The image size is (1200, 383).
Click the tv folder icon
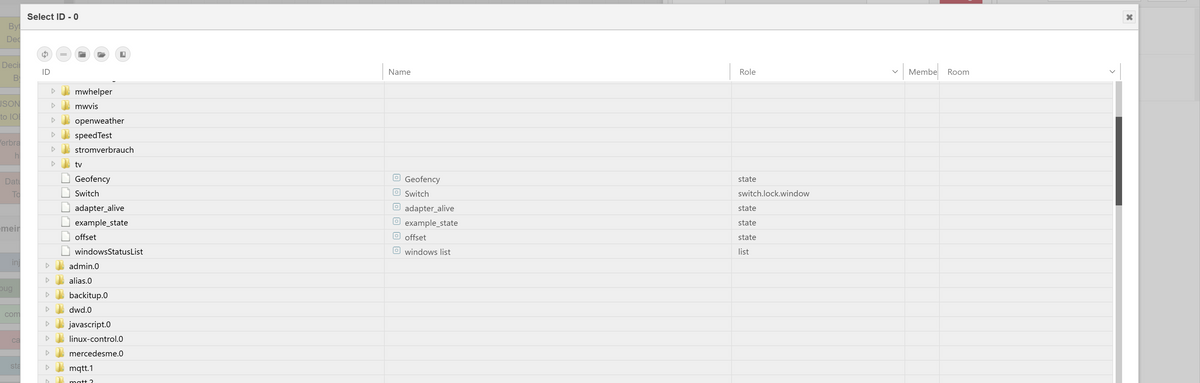click(x=66, y=164)
